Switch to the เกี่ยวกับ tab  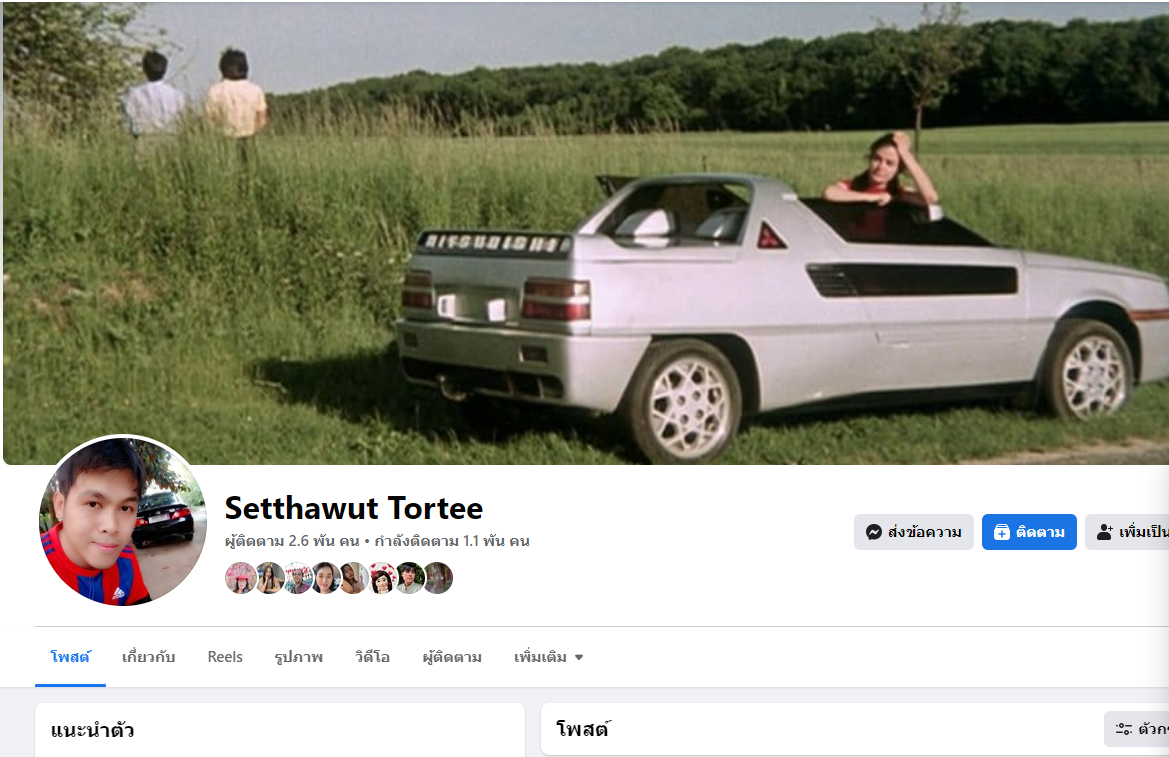148,657
